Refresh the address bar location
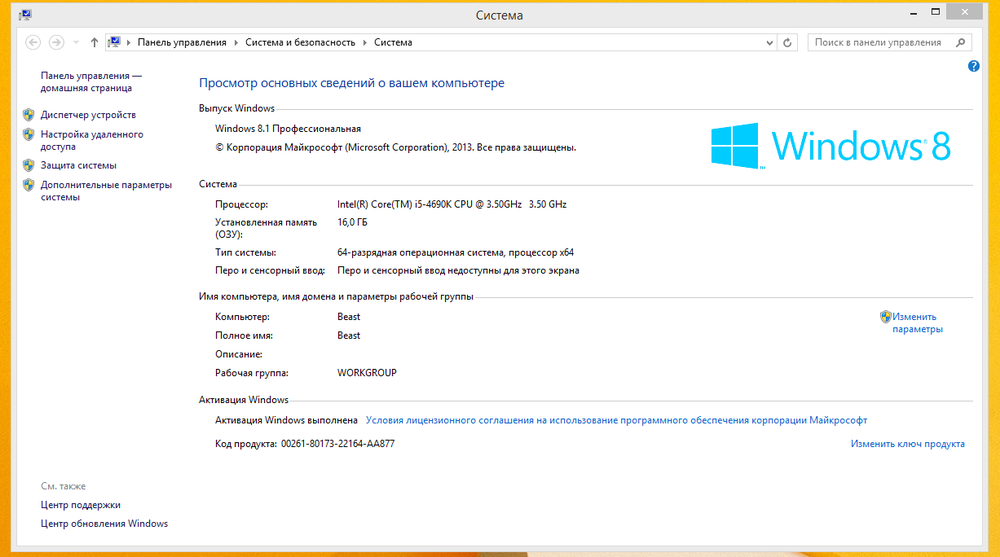 [x=788, y=43]
